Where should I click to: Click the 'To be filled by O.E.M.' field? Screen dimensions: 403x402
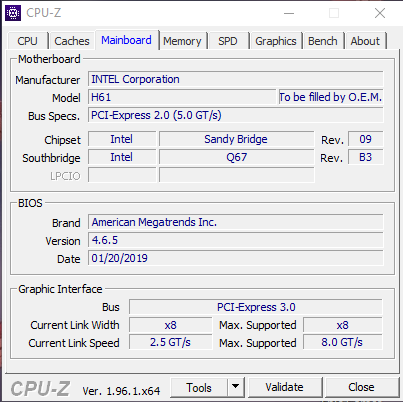(x=331, y=97)
